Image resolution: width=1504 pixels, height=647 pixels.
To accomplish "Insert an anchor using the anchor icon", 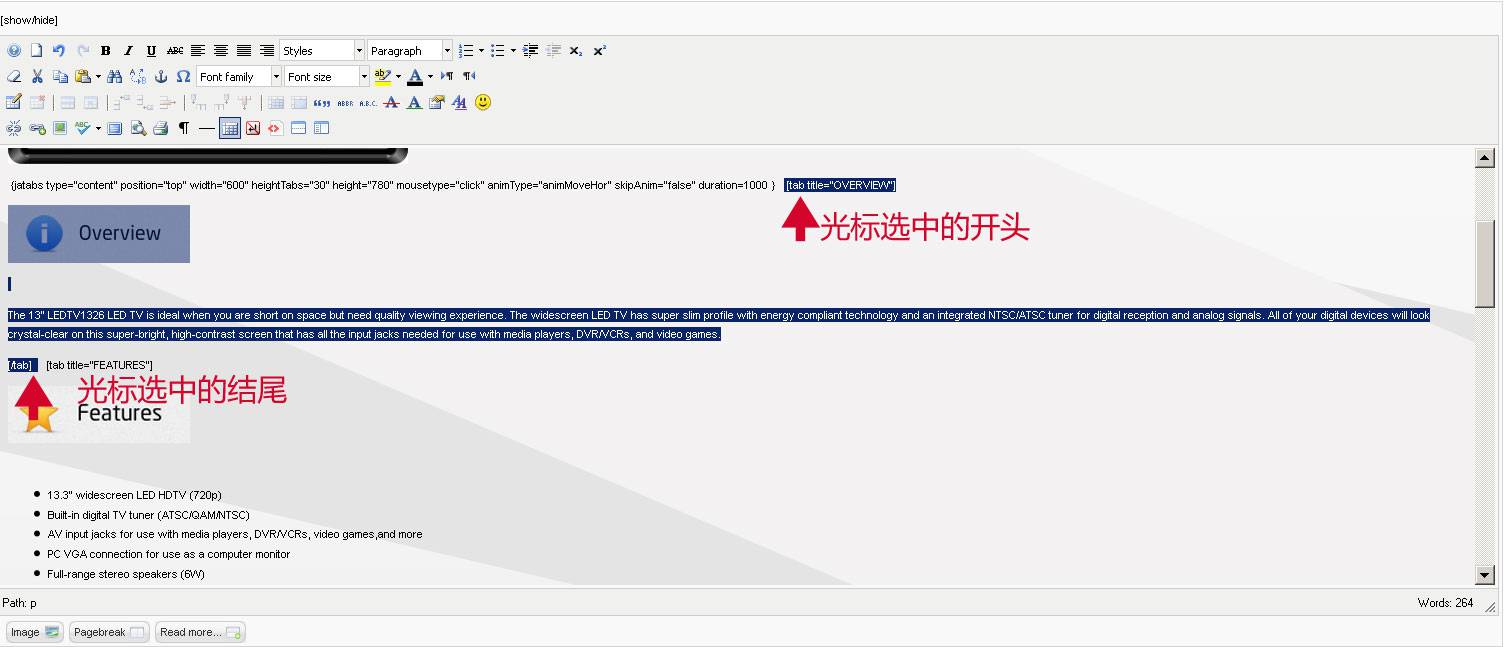I will [x=160, y=76].
